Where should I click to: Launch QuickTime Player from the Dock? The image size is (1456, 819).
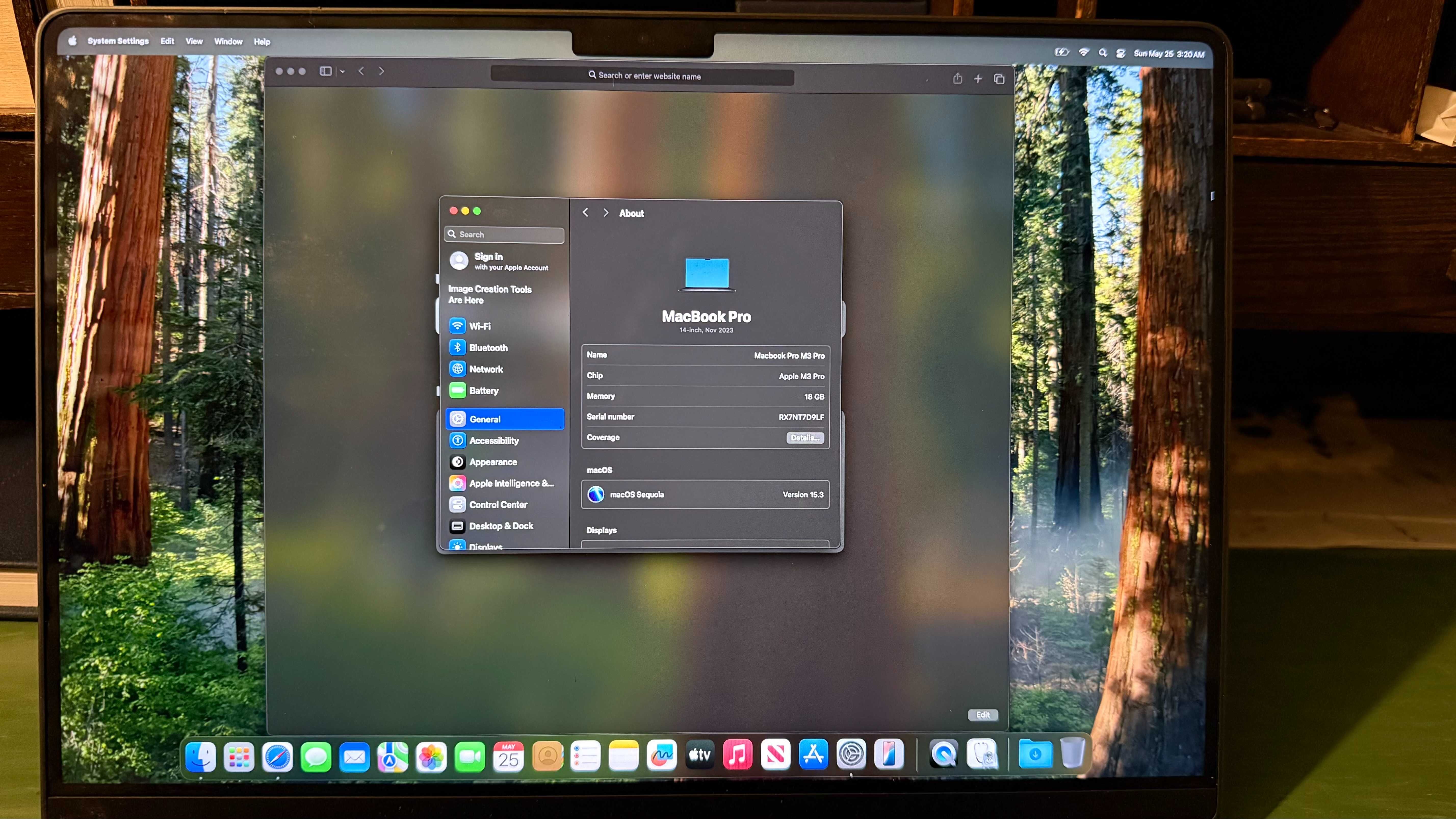943,753
